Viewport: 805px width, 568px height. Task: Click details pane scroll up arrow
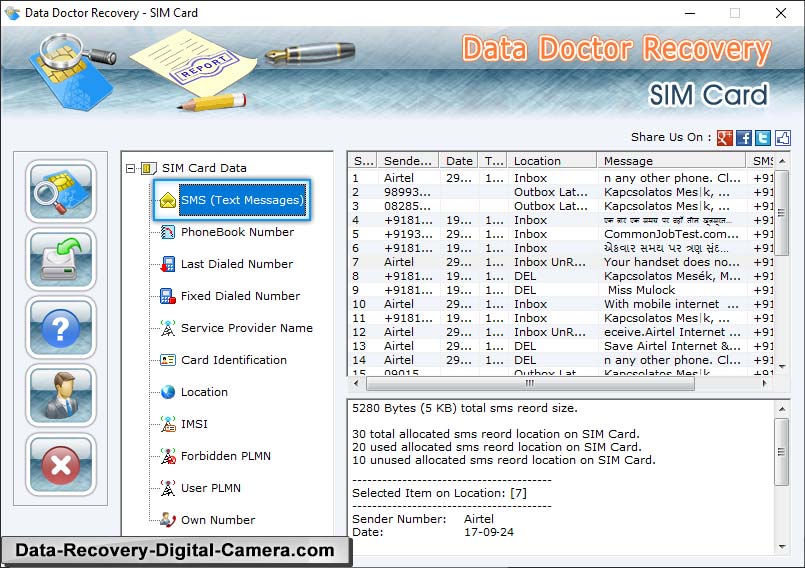[782, 409]
